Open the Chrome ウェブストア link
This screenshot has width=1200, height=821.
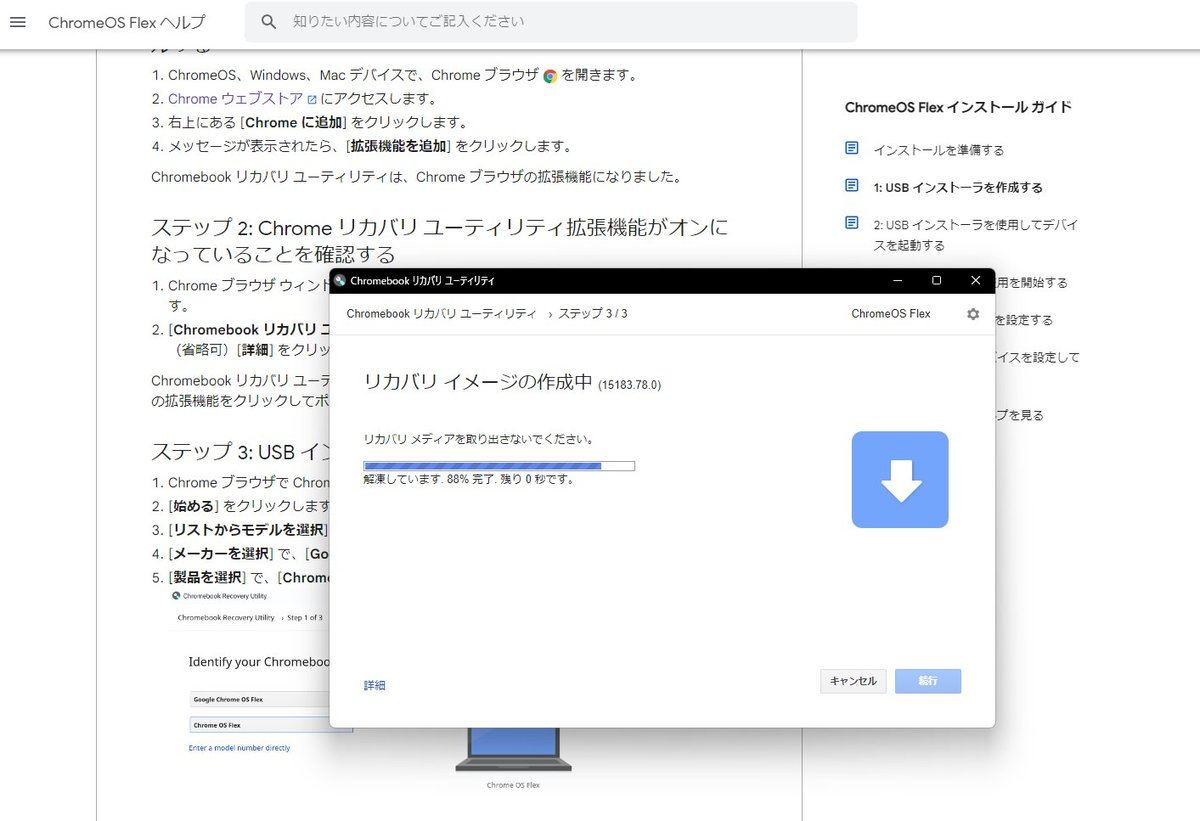pyautogui.click(x=242, y=99)
